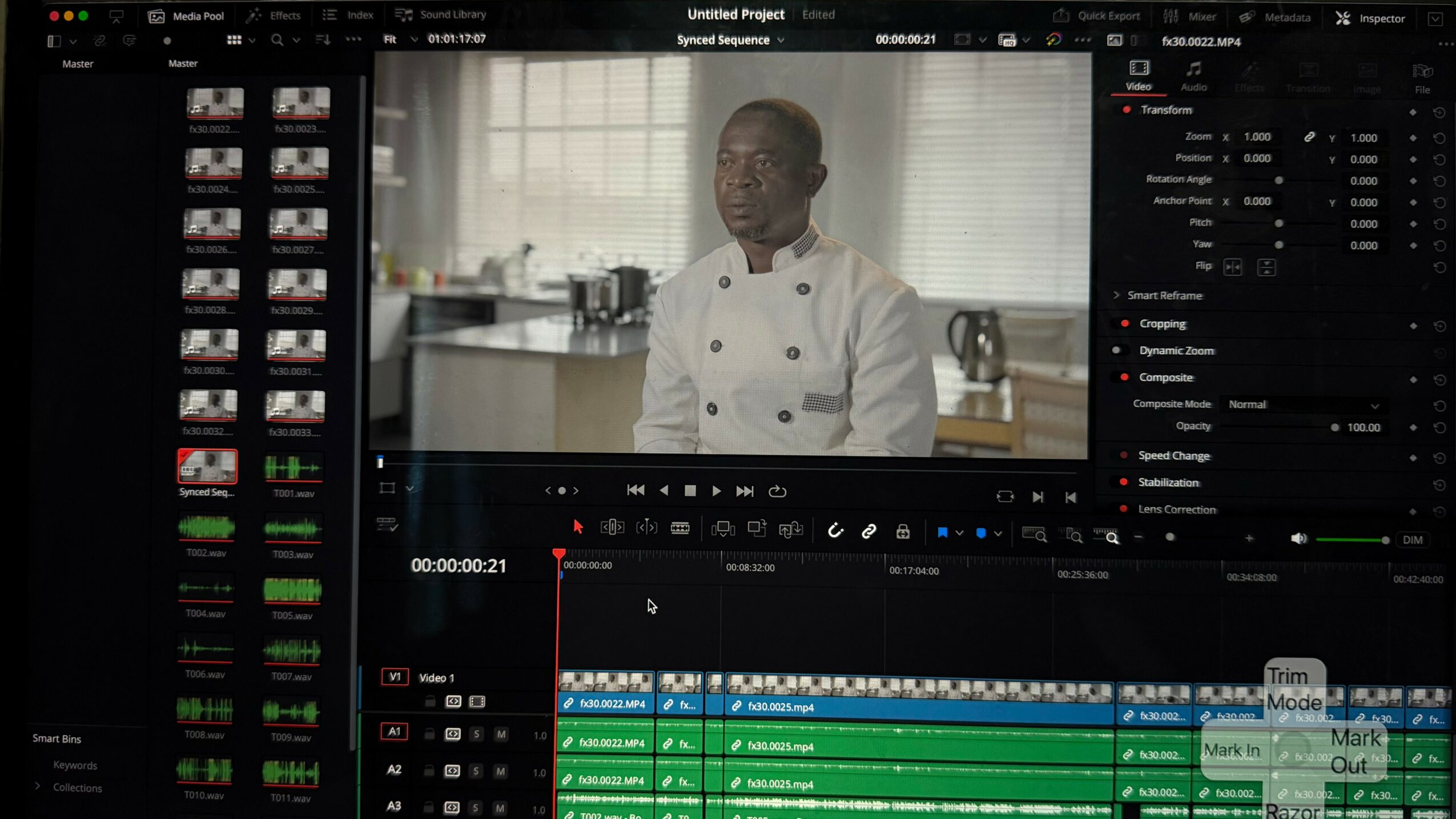Click the loop playback icon
Image resolution: width=1456 pixels, height=819 pixels.
(x=777, y=491)
